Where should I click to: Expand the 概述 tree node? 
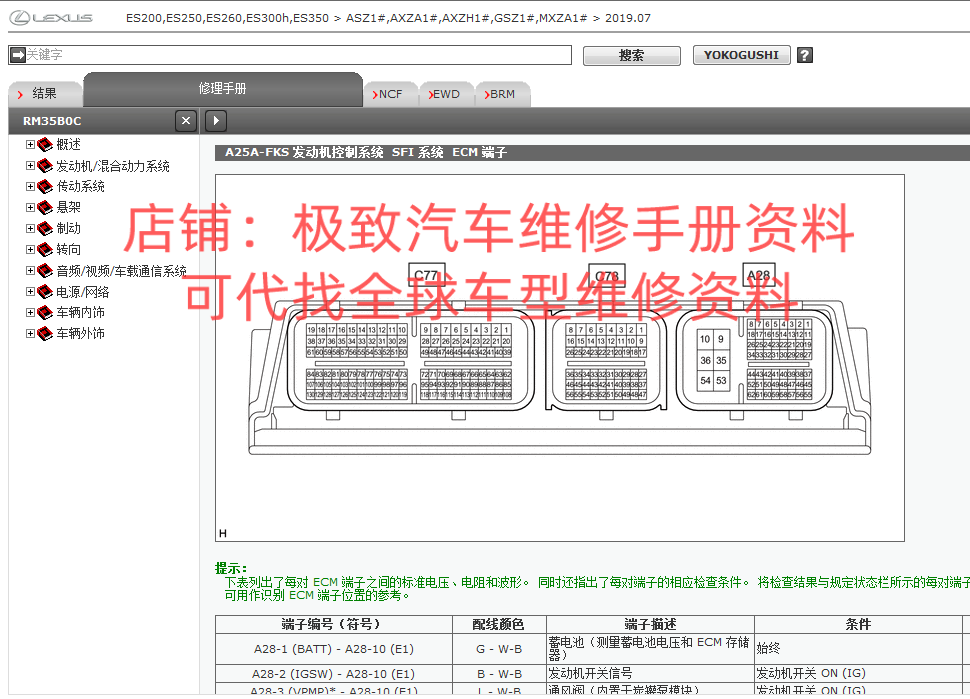click(x=30, y=144)
